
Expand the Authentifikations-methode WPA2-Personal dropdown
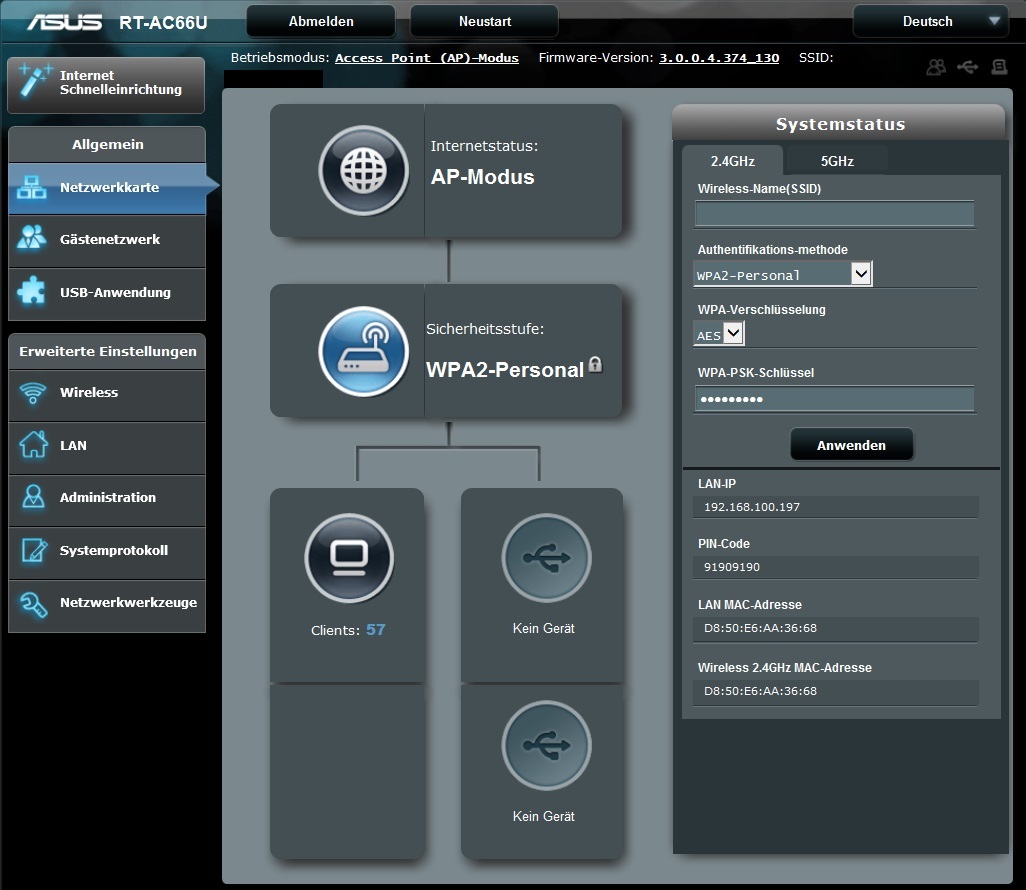[x=861, y=273]
